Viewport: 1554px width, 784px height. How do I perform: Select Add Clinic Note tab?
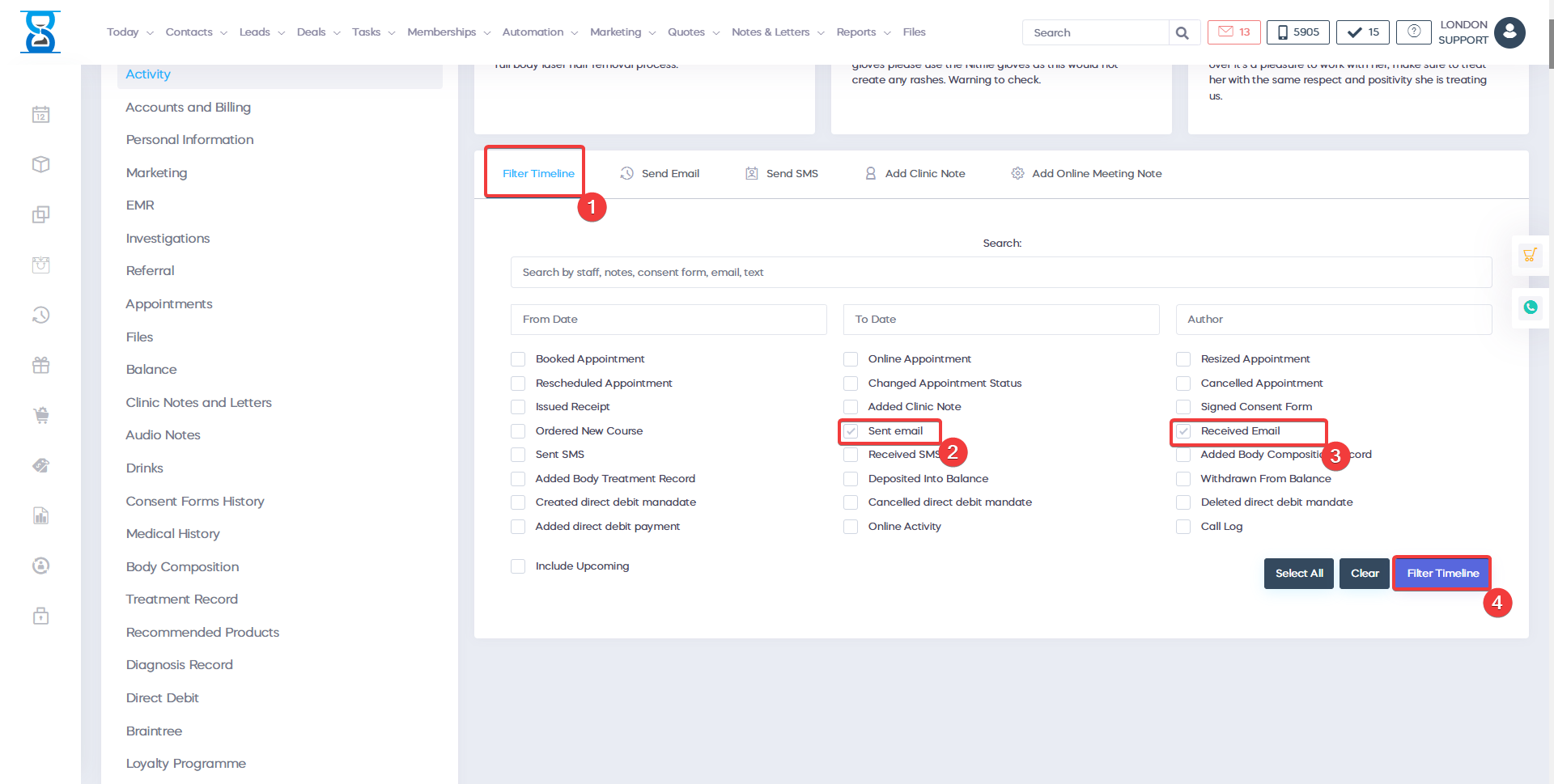pyautogui.click(x=915, y=173)
